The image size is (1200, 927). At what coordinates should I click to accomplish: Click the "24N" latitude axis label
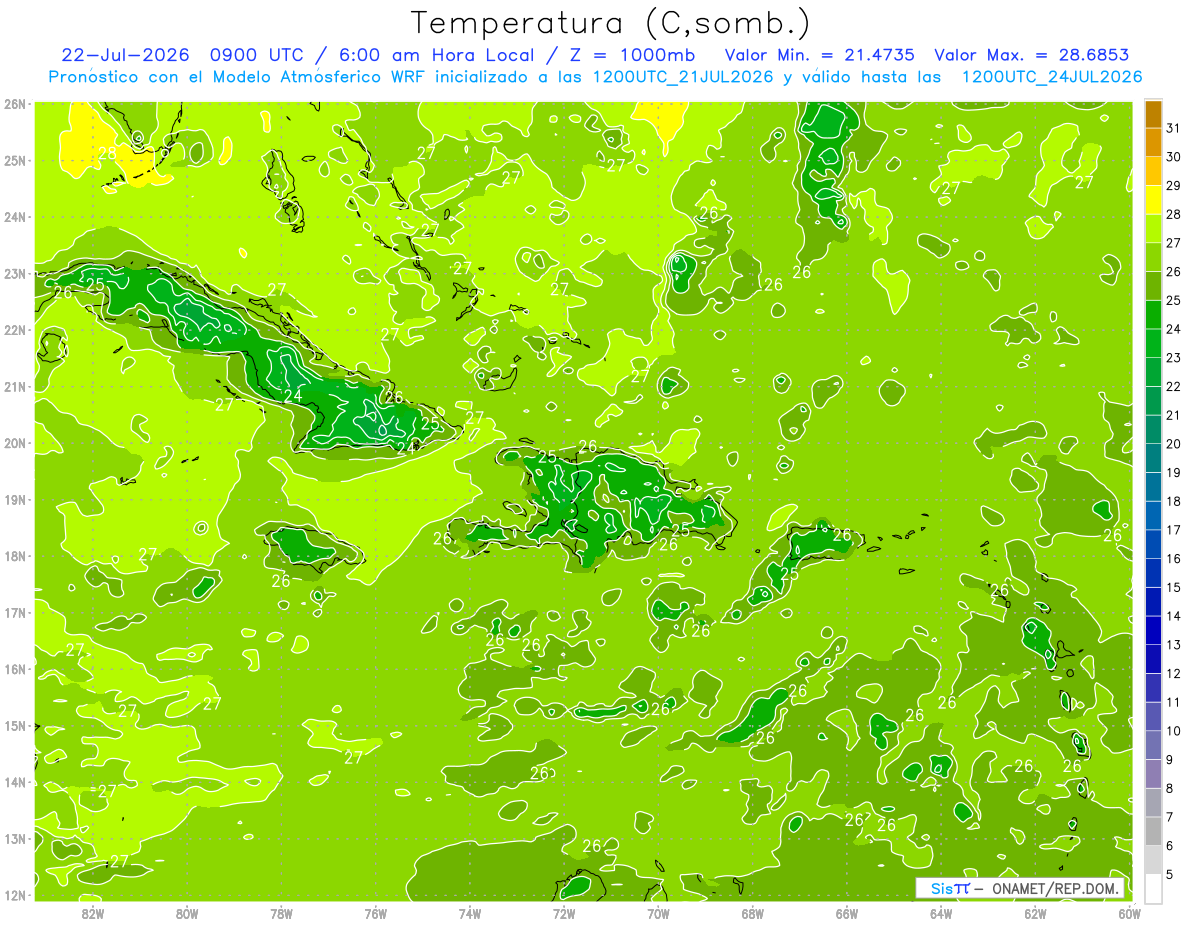click(x=15, y=217)
